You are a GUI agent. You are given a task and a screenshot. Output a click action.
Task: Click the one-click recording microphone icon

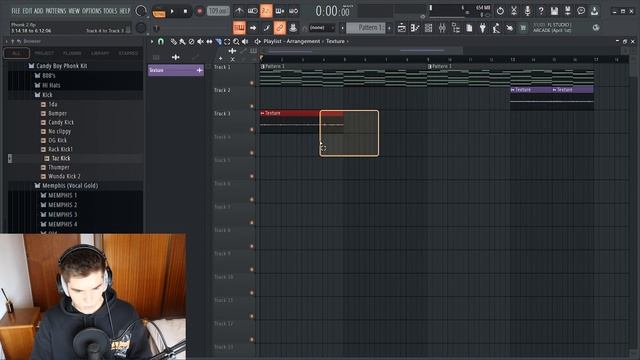(527, 11)
